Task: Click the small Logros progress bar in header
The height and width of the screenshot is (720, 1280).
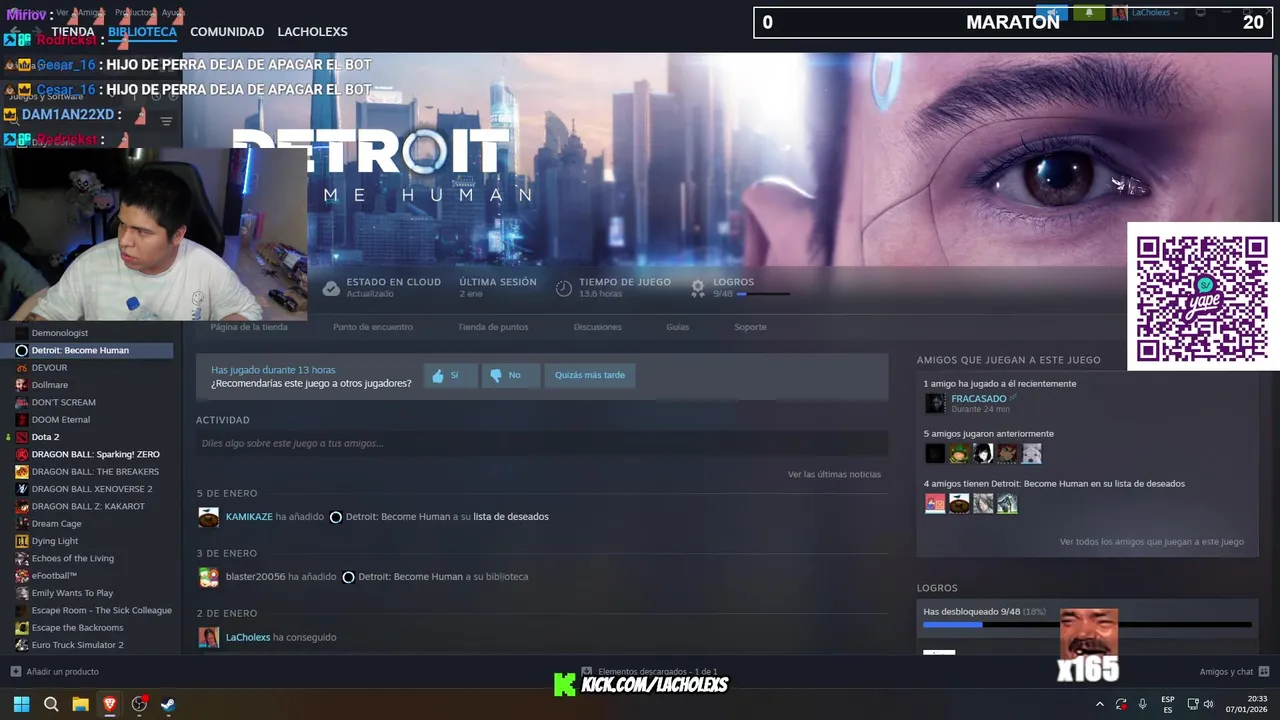Action: tap(763, 294)
